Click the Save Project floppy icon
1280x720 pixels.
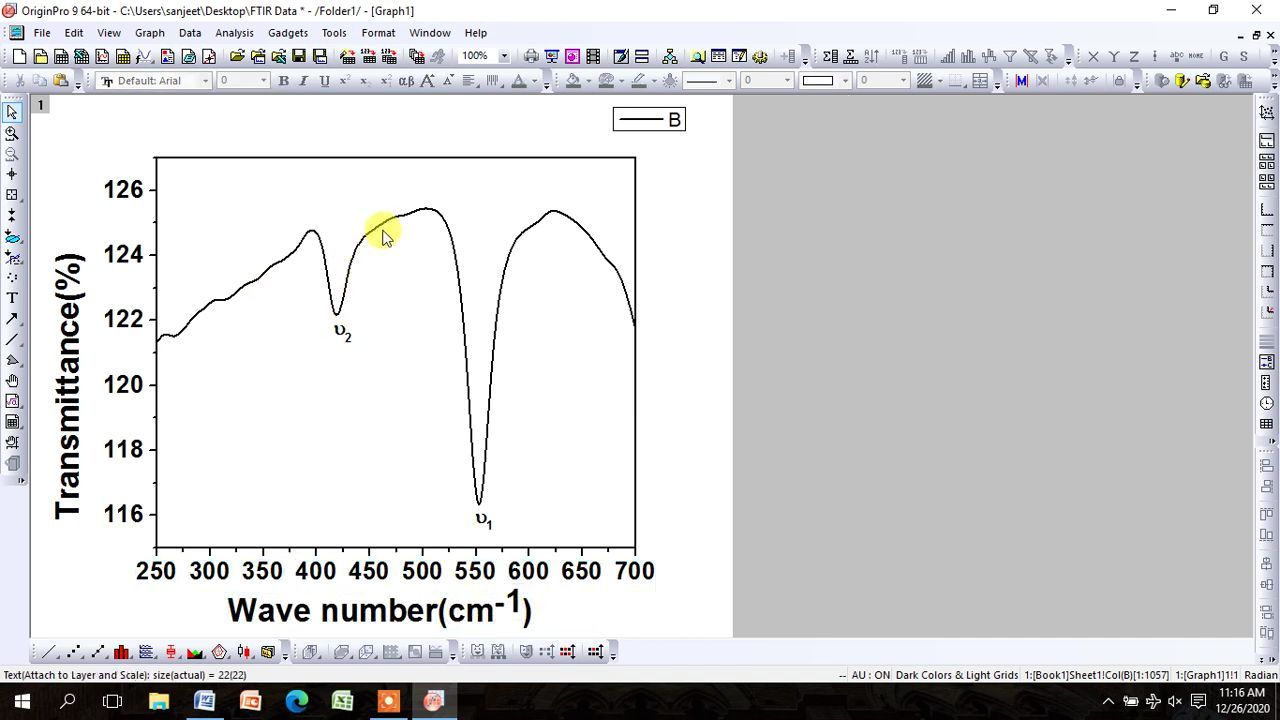298,57
